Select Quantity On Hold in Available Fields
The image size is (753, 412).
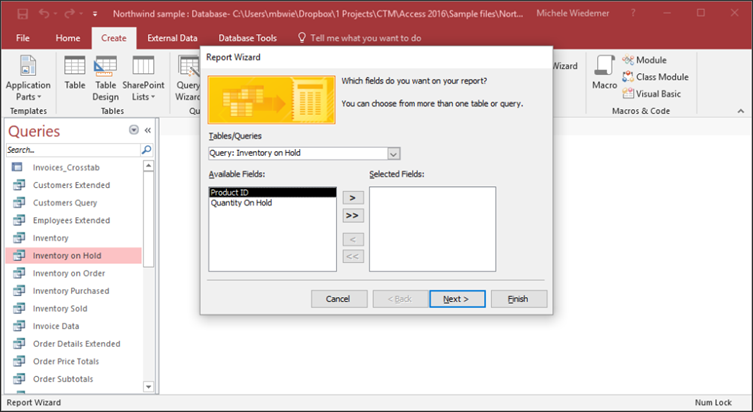(272, 203)
